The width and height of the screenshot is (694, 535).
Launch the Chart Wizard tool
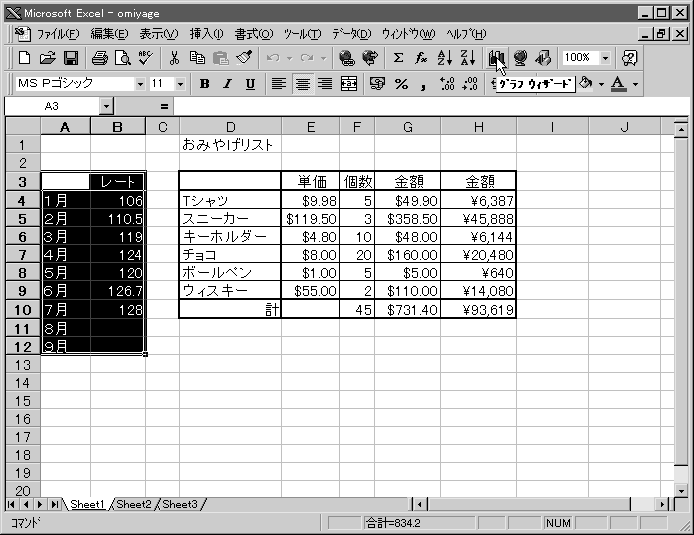497,58
